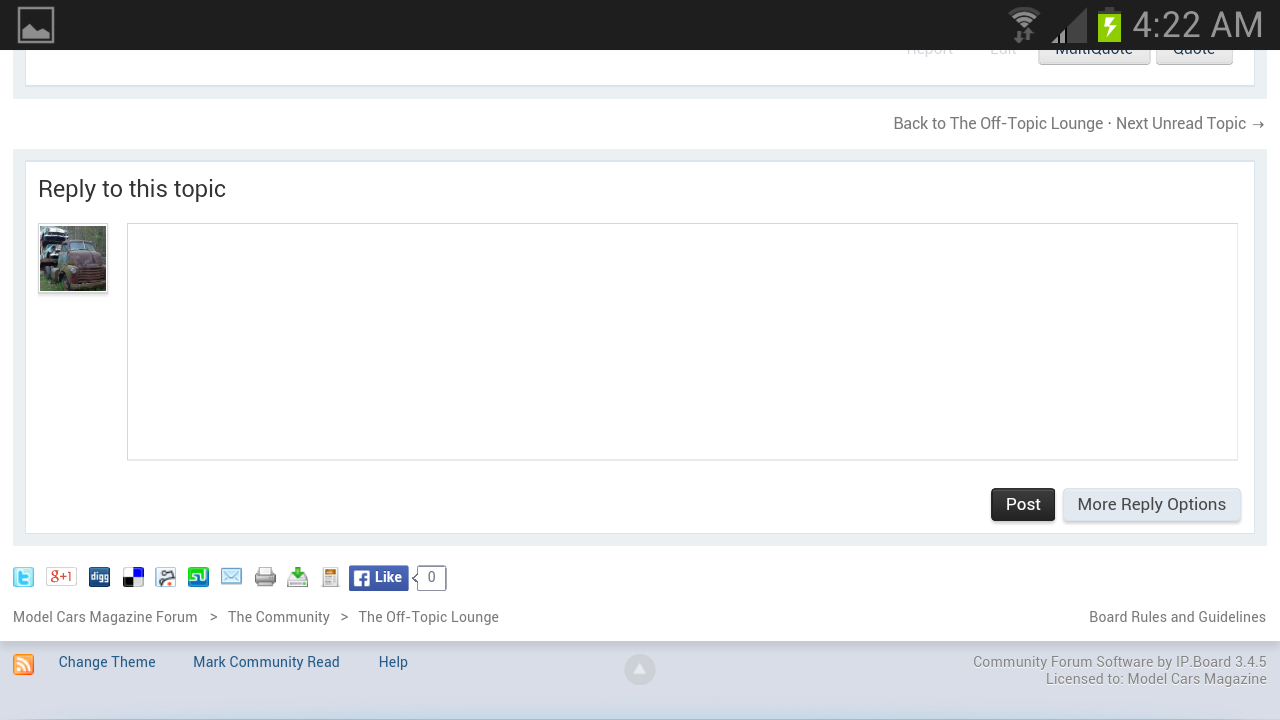The width and height of the screenshot is (1280, 720).
Task: Download this topic with download icon
Action: 298,577
